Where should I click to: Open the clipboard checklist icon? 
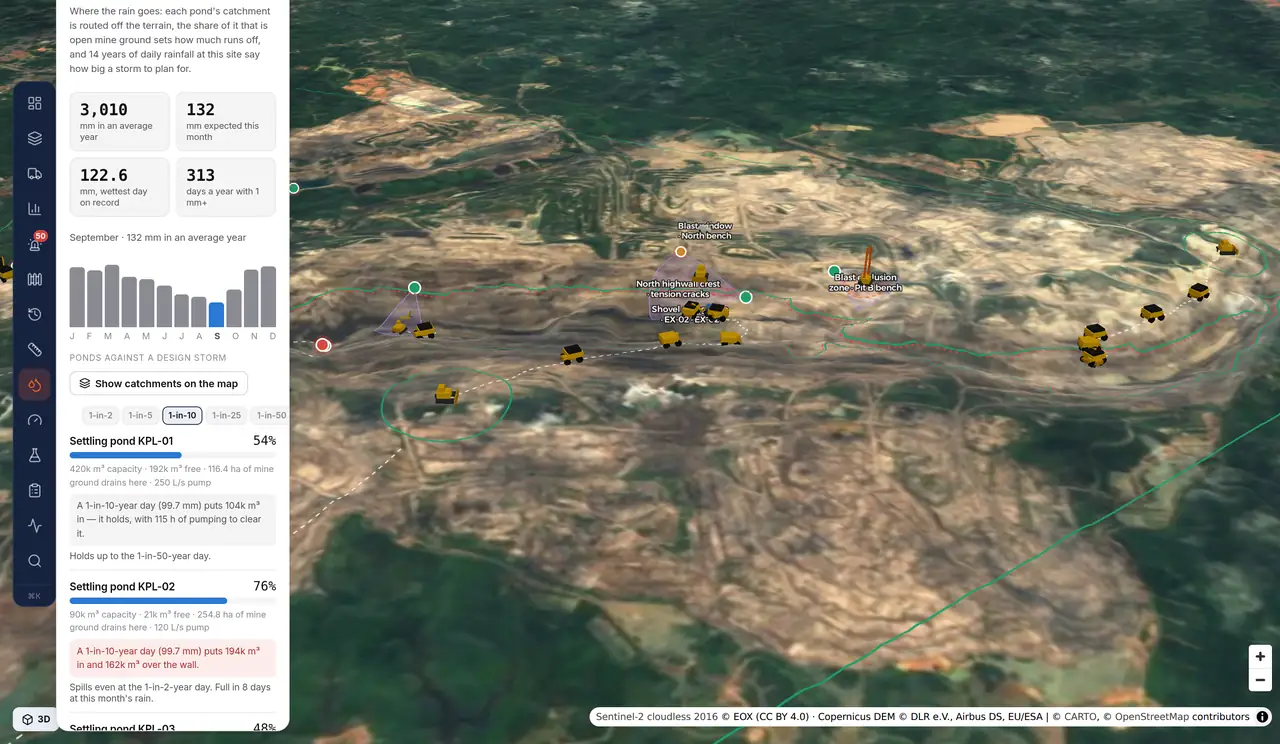[35, 490]
